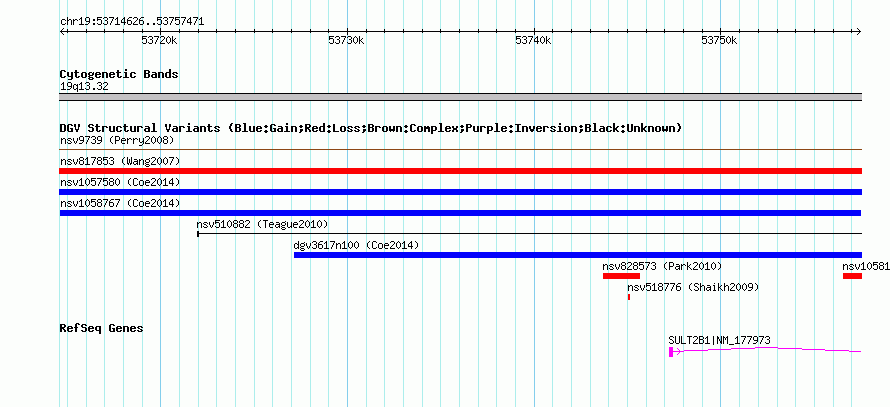
Task: Click the gray 19q13.32 cytogenetic band bar
Action: [461, 97]
